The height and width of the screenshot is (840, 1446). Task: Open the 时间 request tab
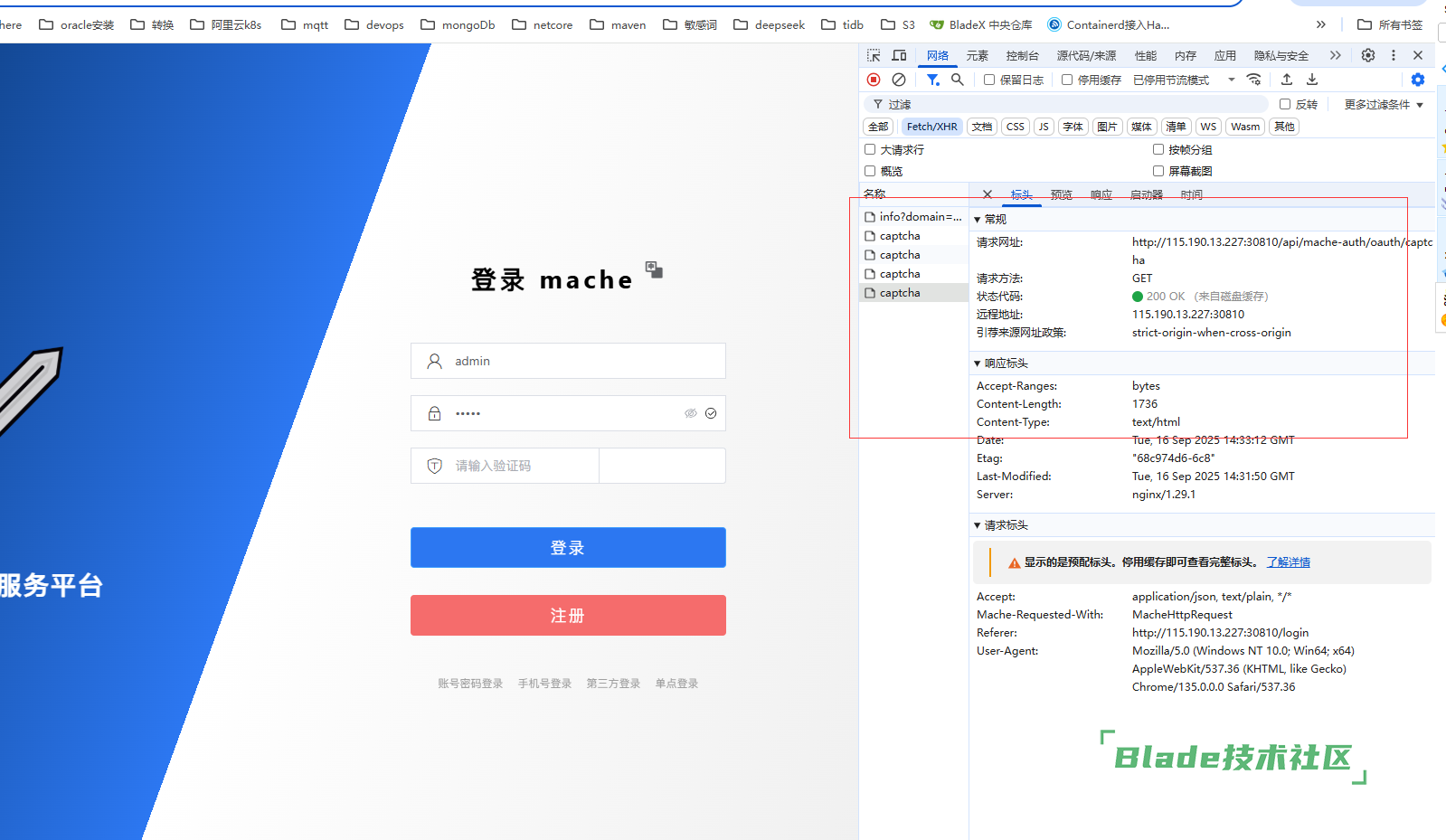click(1192, 194)
